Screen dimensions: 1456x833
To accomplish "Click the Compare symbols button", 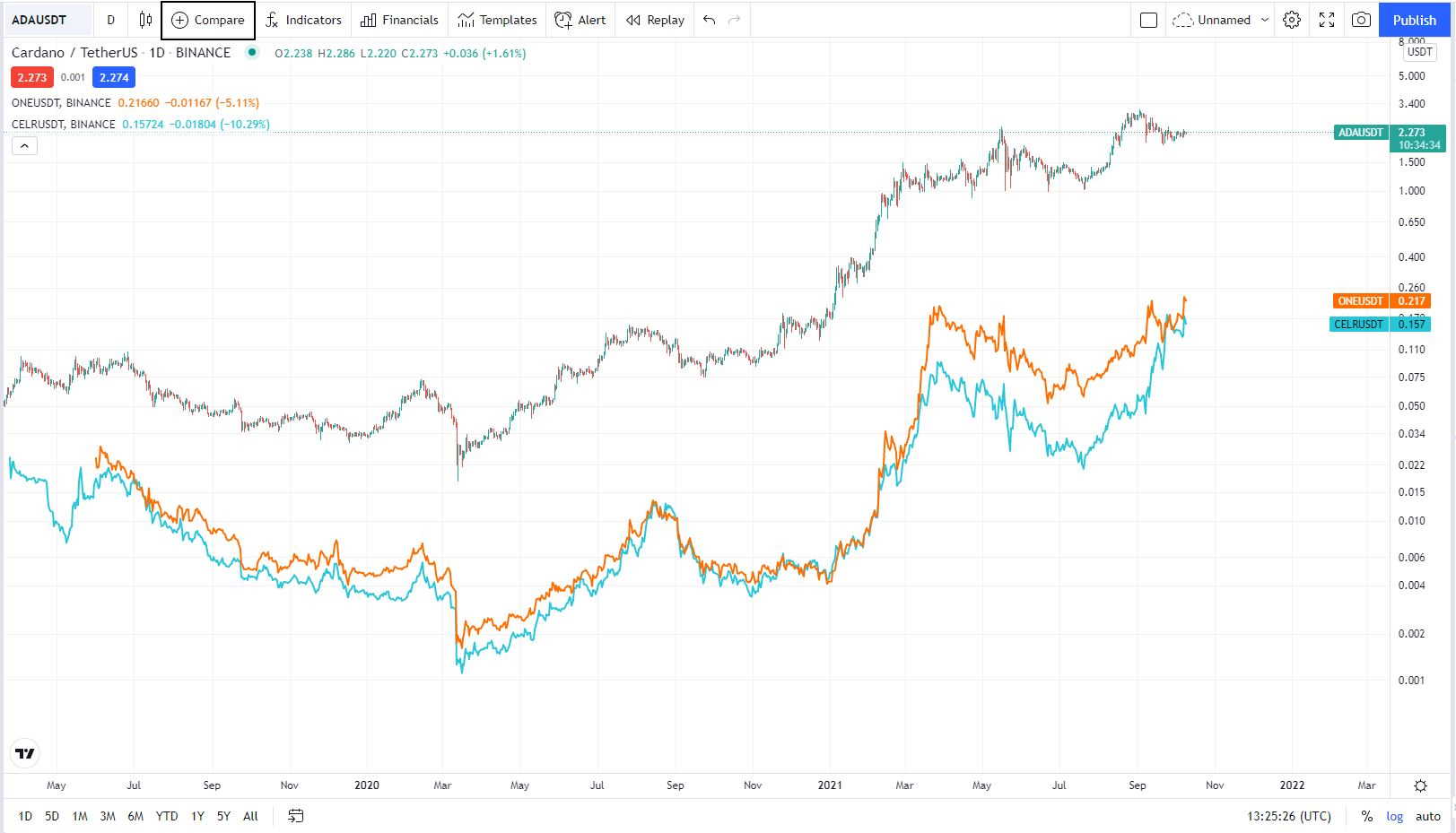I will click(x=208, y=20).
